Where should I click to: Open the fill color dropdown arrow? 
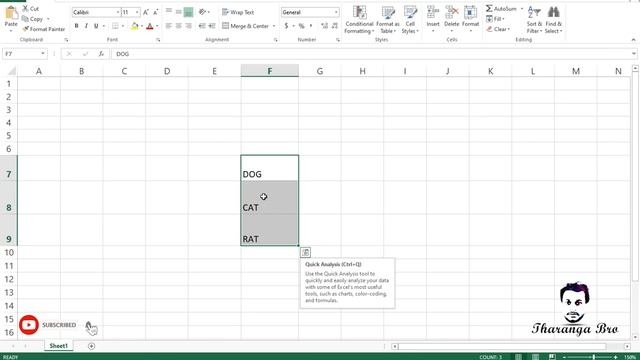142,26
